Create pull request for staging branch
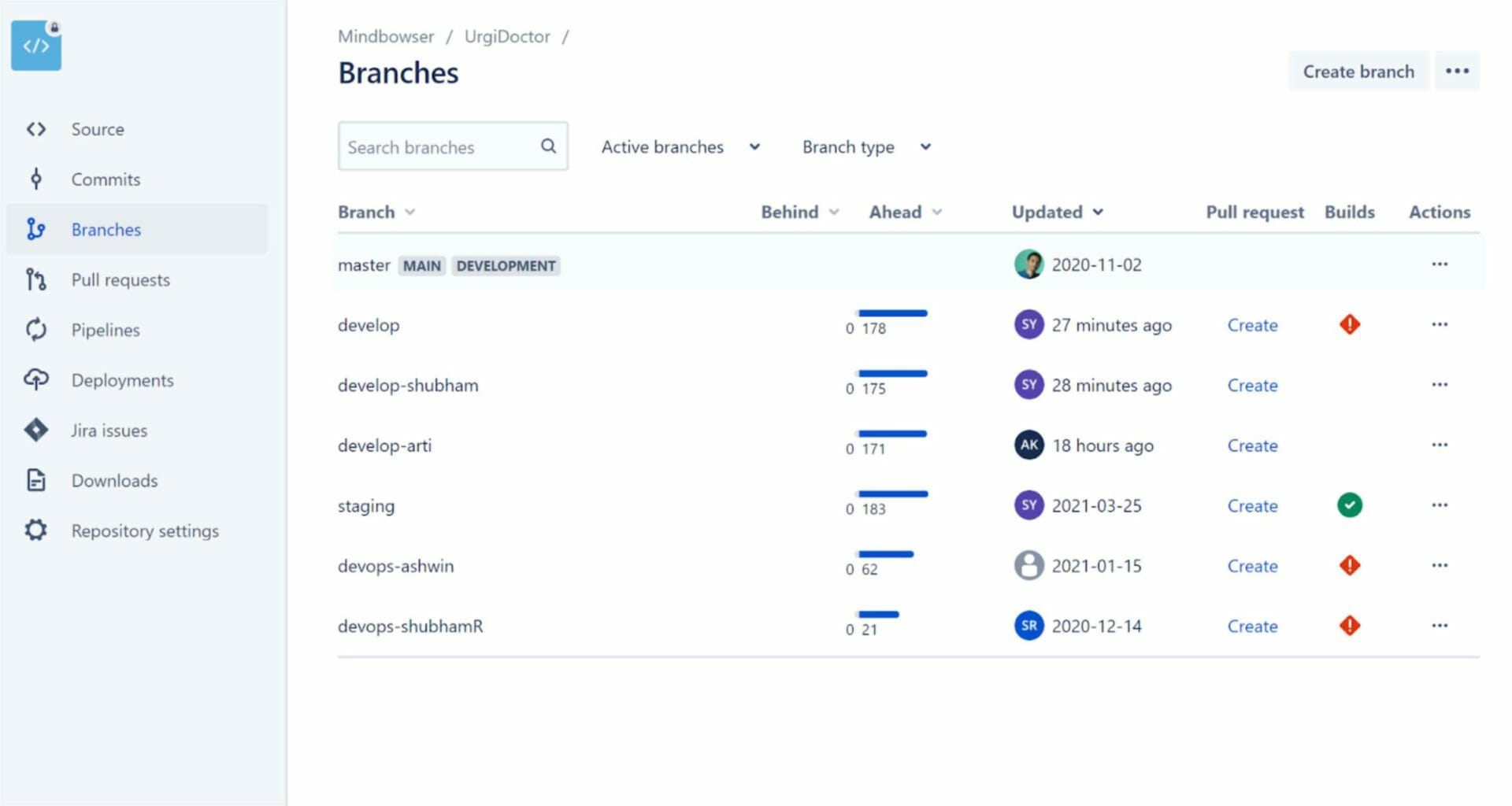This screenshot has height=806, width=1512. point(1252,506)
